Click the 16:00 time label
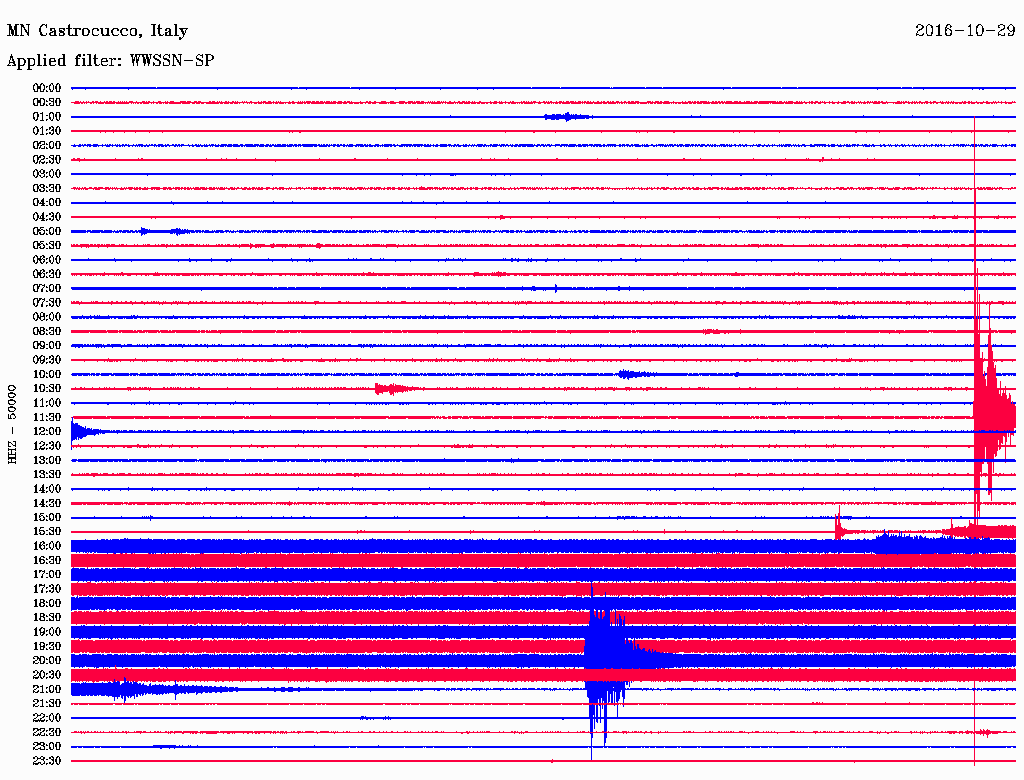The height and width of the screenshot is (780, 1024). click(47, 546)
